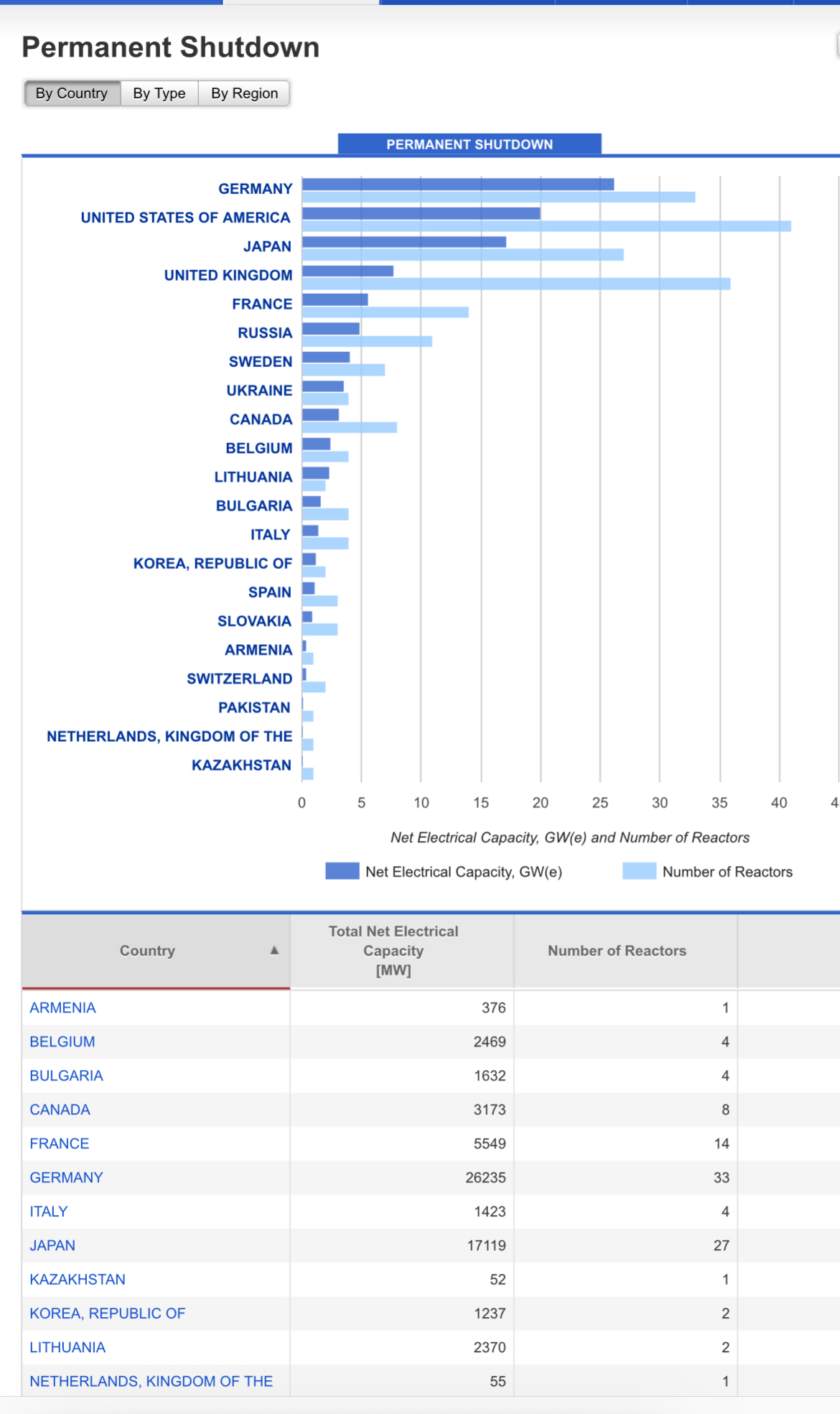Click CANADA label on chart axis
840x1414 pixels.
[261, 419]
